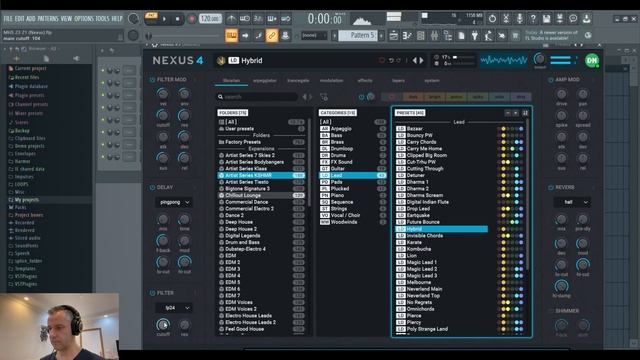The width and height of the screenshot is (640, 360).
Task: Open the OPTIONS menu
Action: click(84, 19)
